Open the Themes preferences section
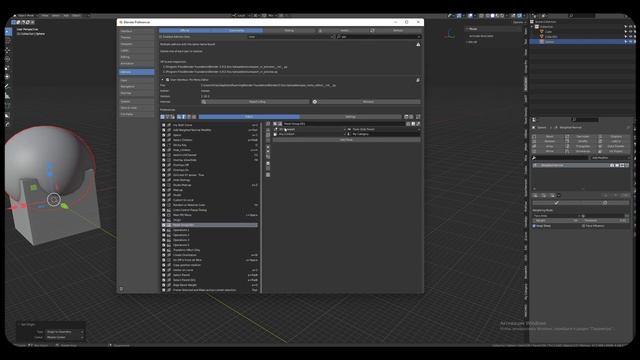The width and height of the screenshot is (640, 360). (x=136, y=38)
